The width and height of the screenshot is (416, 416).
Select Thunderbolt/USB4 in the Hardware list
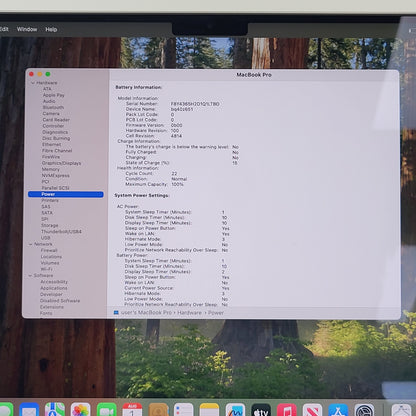point(61,231)
